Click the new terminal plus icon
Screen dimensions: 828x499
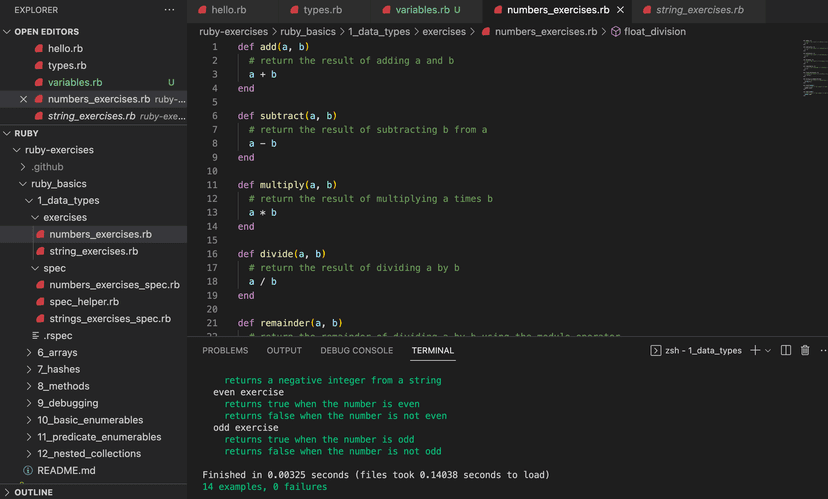[x=755, y=350]
